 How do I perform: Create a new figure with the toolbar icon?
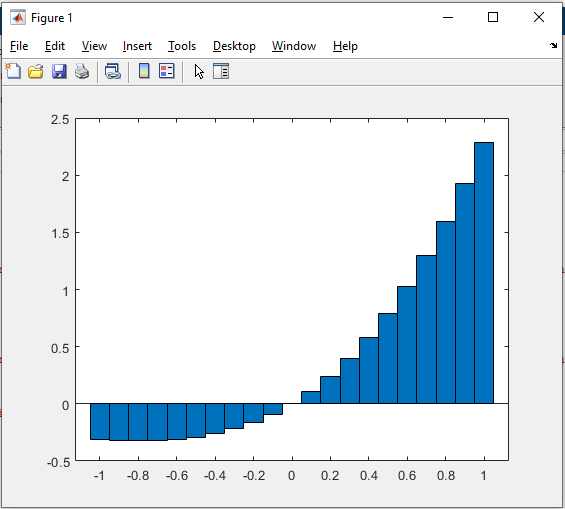coord(13,71)
